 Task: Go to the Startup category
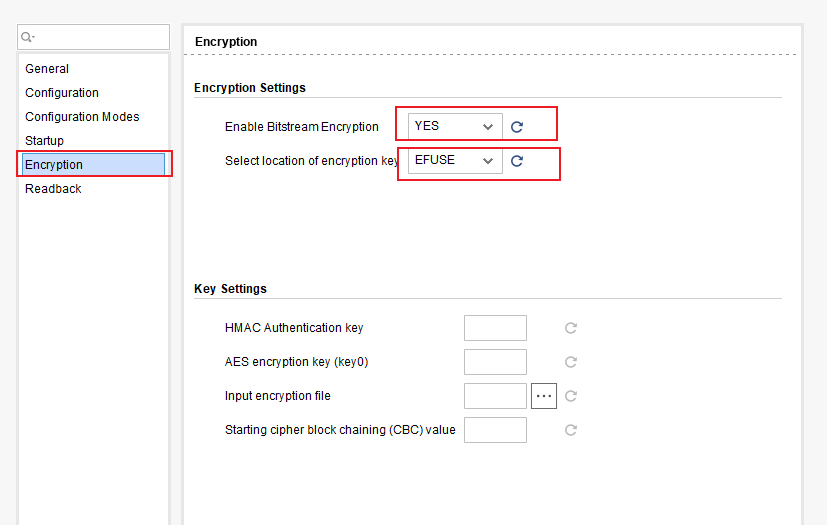pyautogui.click(x=44, y=141)
